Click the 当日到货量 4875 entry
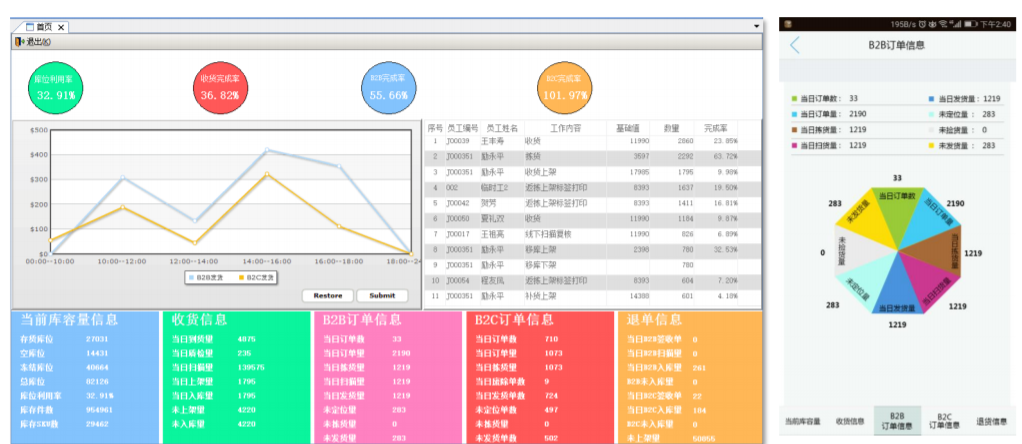The width and height of the screenshot is (1022, 444). point(213,339)
